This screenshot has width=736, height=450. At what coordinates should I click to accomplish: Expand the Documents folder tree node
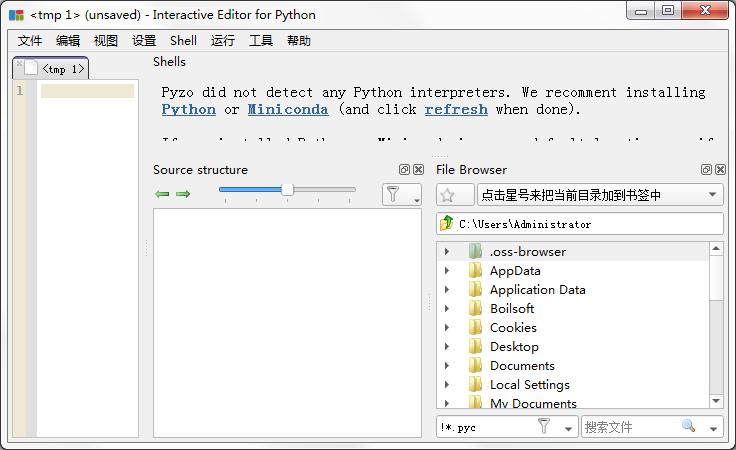coord(447,366)
